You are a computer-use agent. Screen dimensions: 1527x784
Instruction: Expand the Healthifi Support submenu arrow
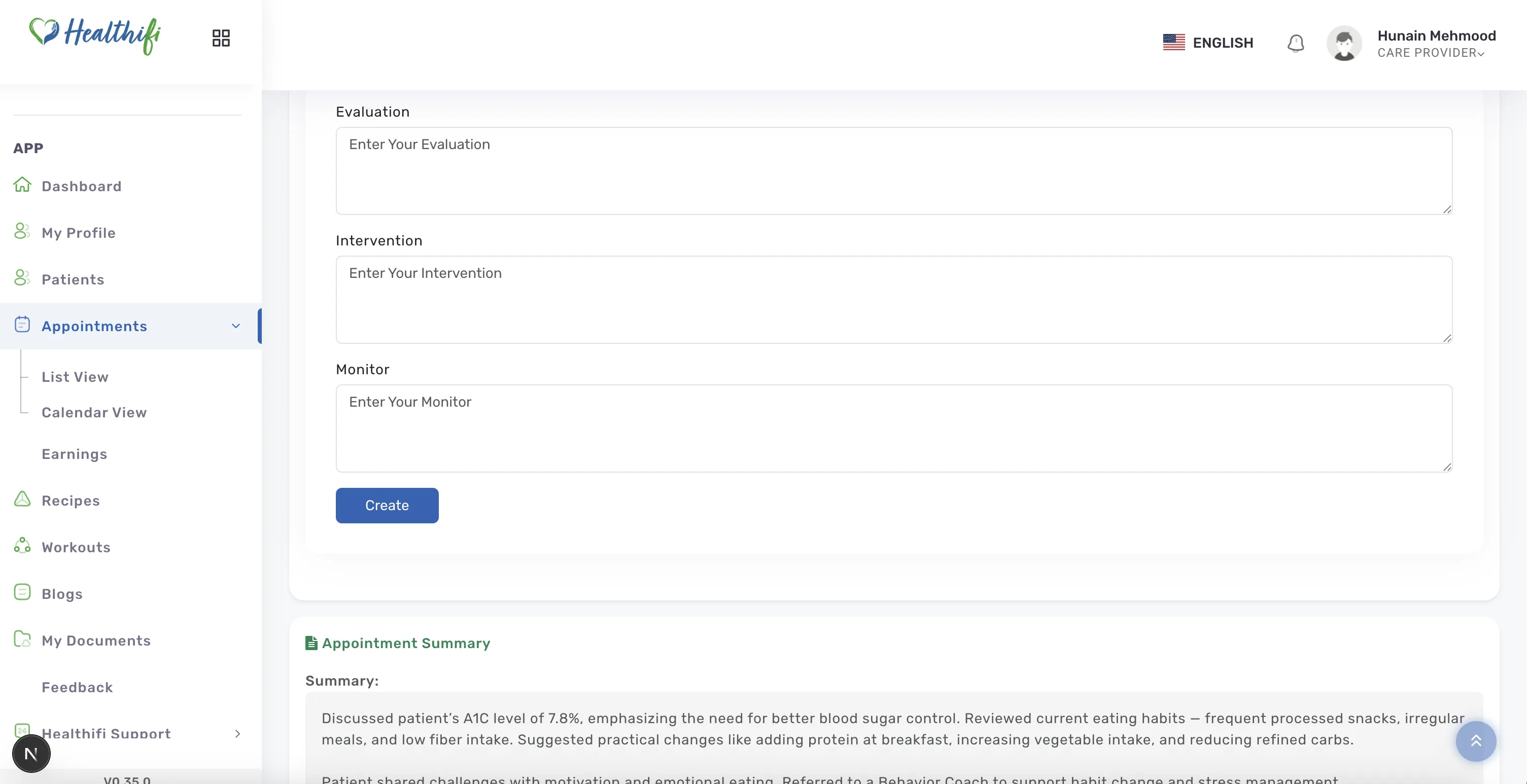click(238, 734)
